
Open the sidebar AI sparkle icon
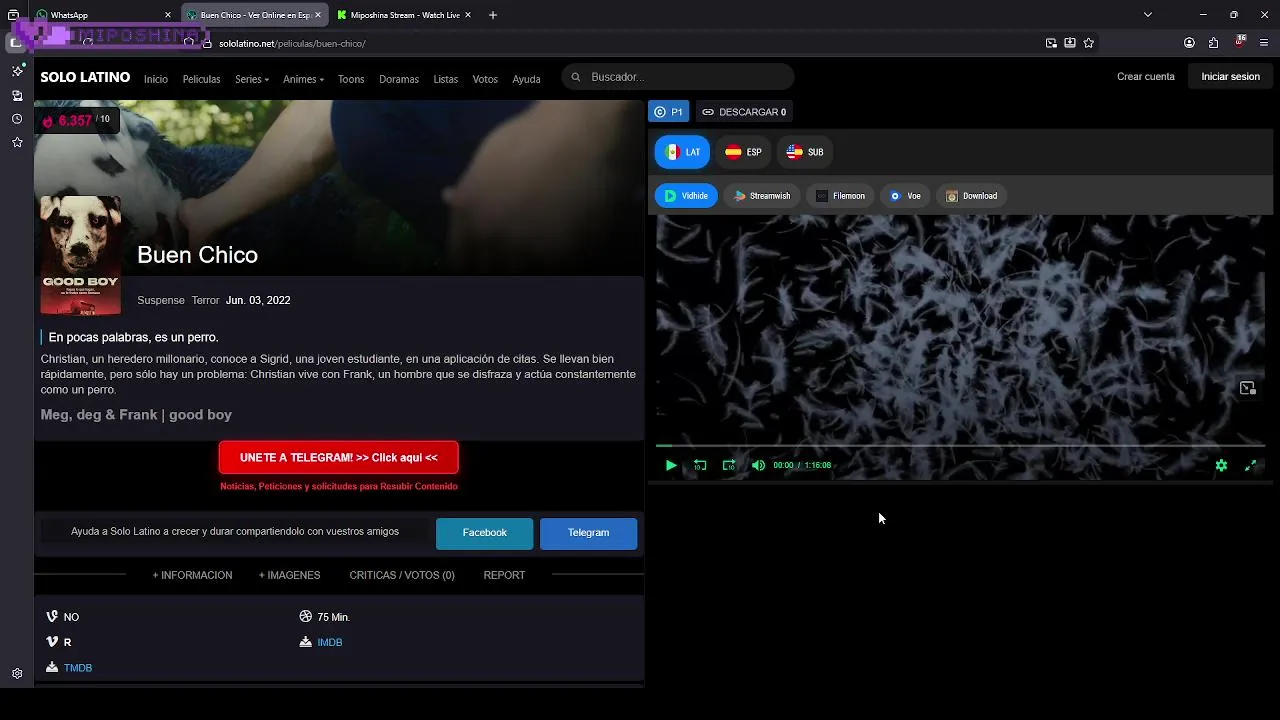[17, 71]
